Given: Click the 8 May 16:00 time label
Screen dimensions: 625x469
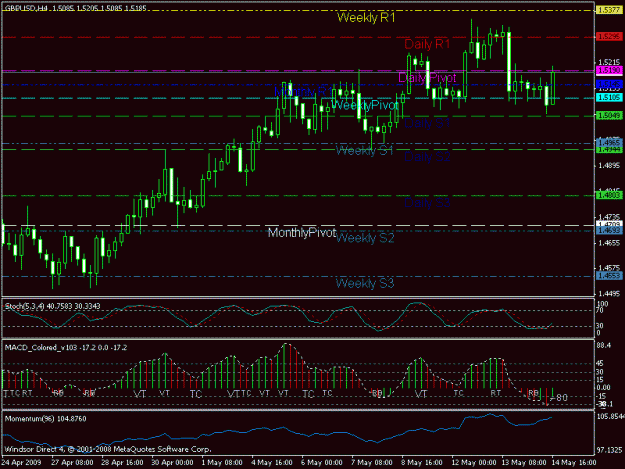Looking at the screenshot, I should (422, 463).
